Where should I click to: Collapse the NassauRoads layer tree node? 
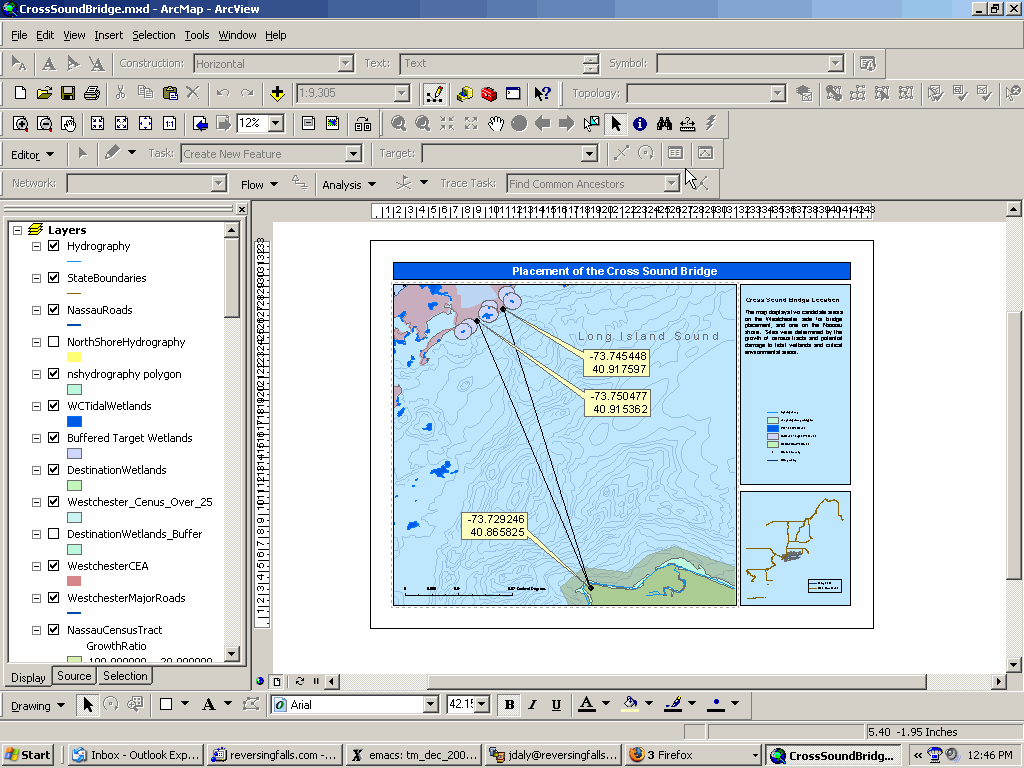click(36, 310)
